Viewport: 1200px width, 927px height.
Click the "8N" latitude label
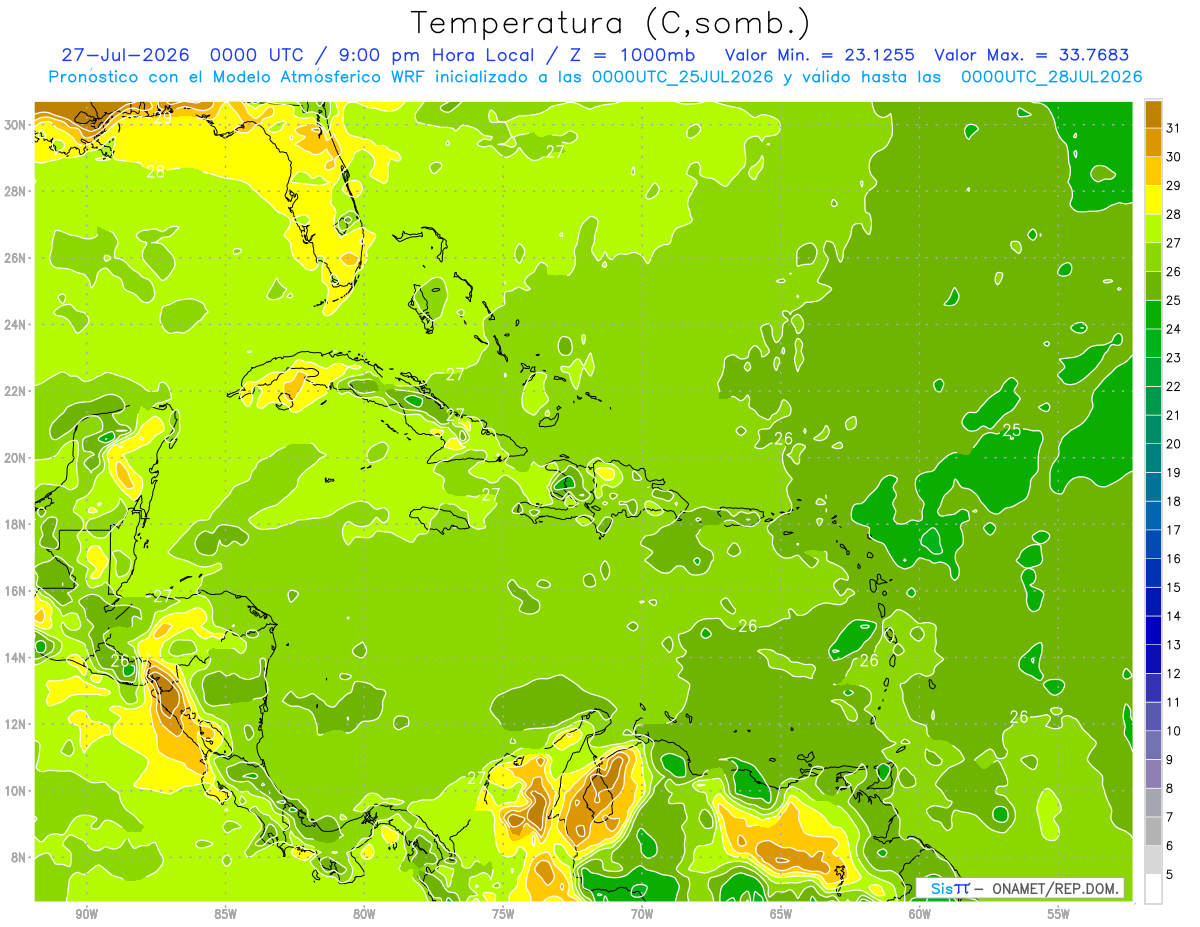point(19,857)
